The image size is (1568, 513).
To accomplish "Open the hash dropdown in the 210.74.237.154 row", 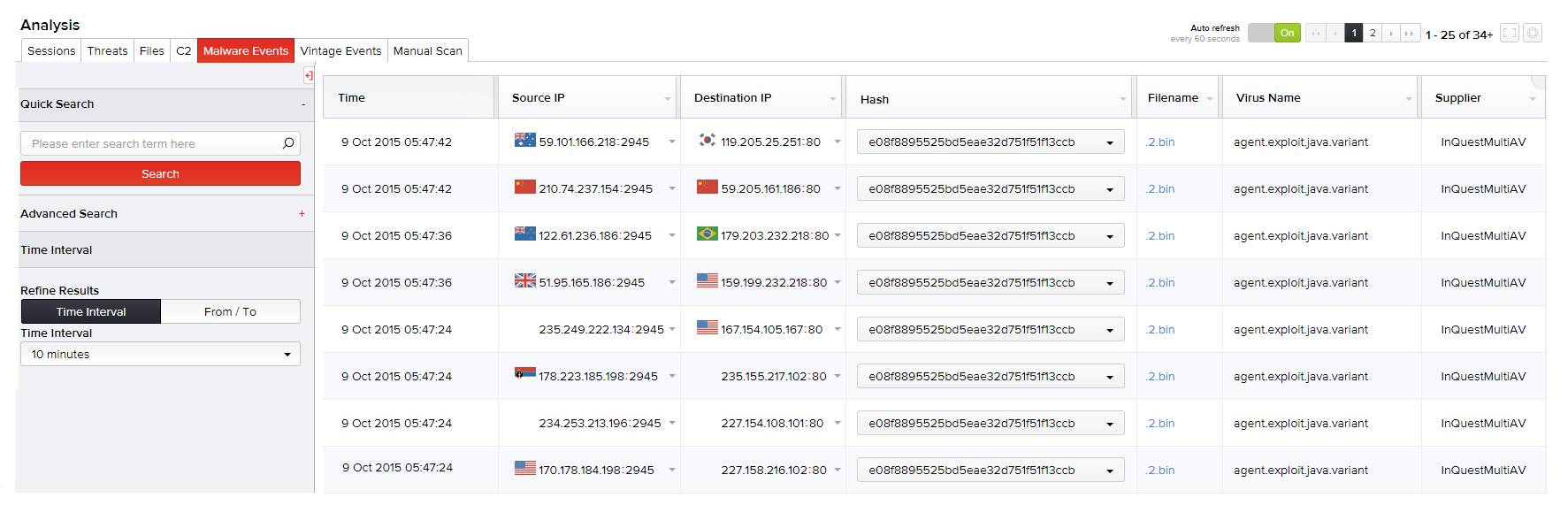I will [1110, 189].
